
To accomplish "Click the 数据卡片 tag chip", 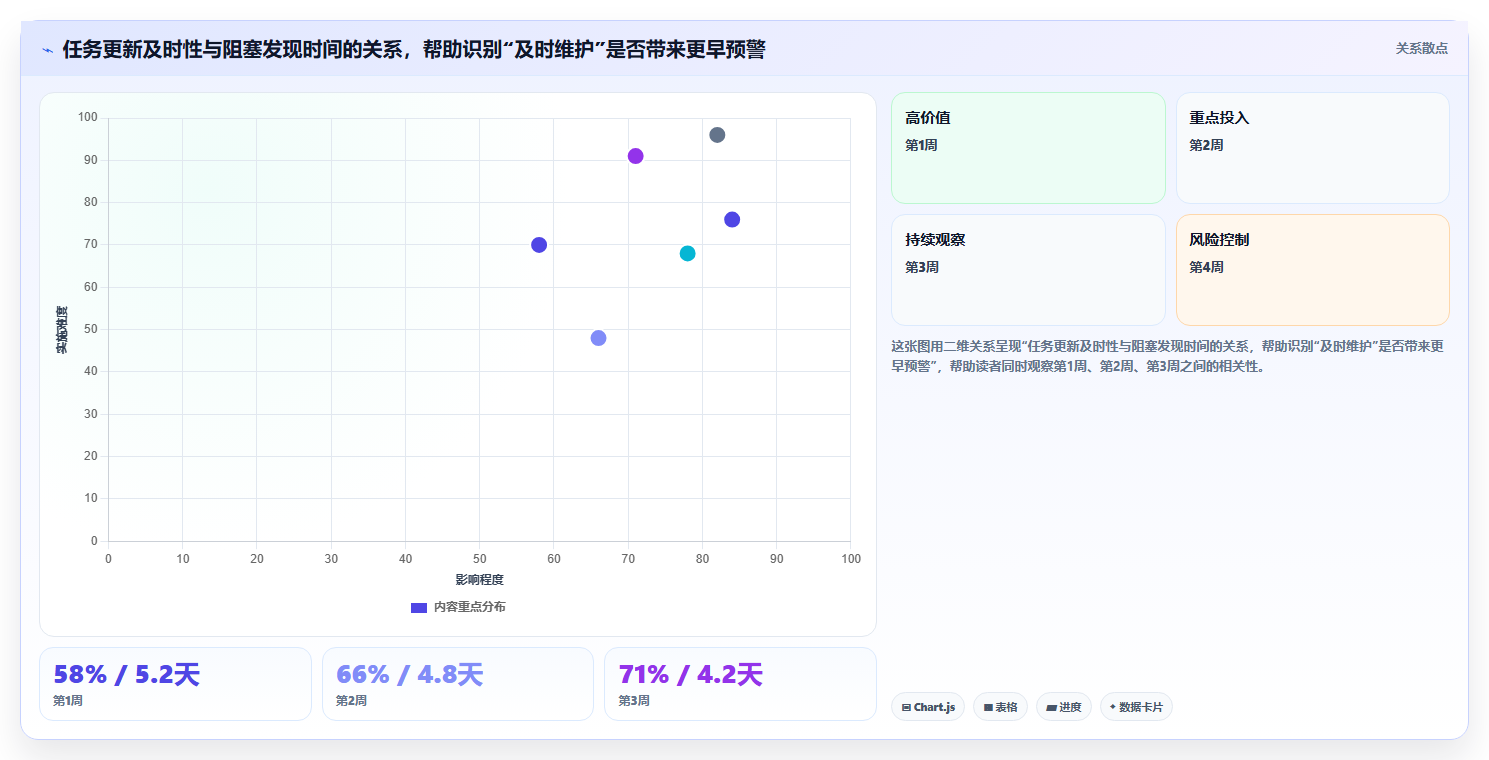I will 1136,707.
